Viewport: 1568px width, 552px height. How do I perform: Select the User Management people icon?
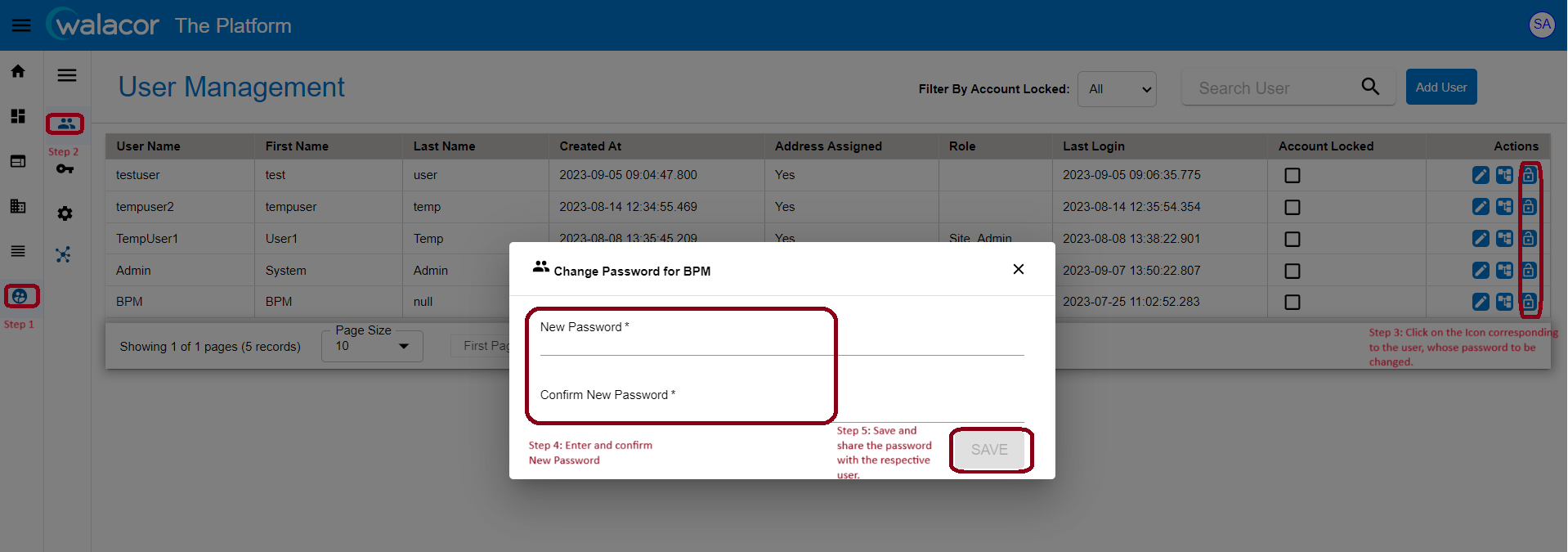click(x=65, y=123)
